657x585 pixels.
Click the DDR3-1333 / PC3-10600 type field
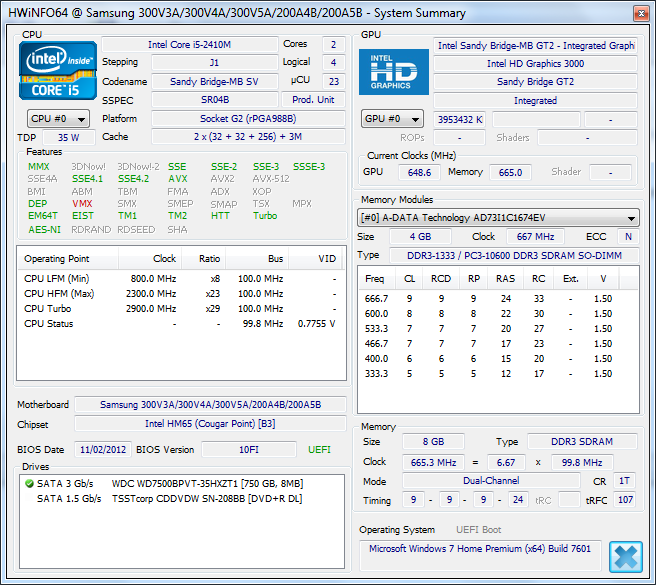(x=514, y=256)
